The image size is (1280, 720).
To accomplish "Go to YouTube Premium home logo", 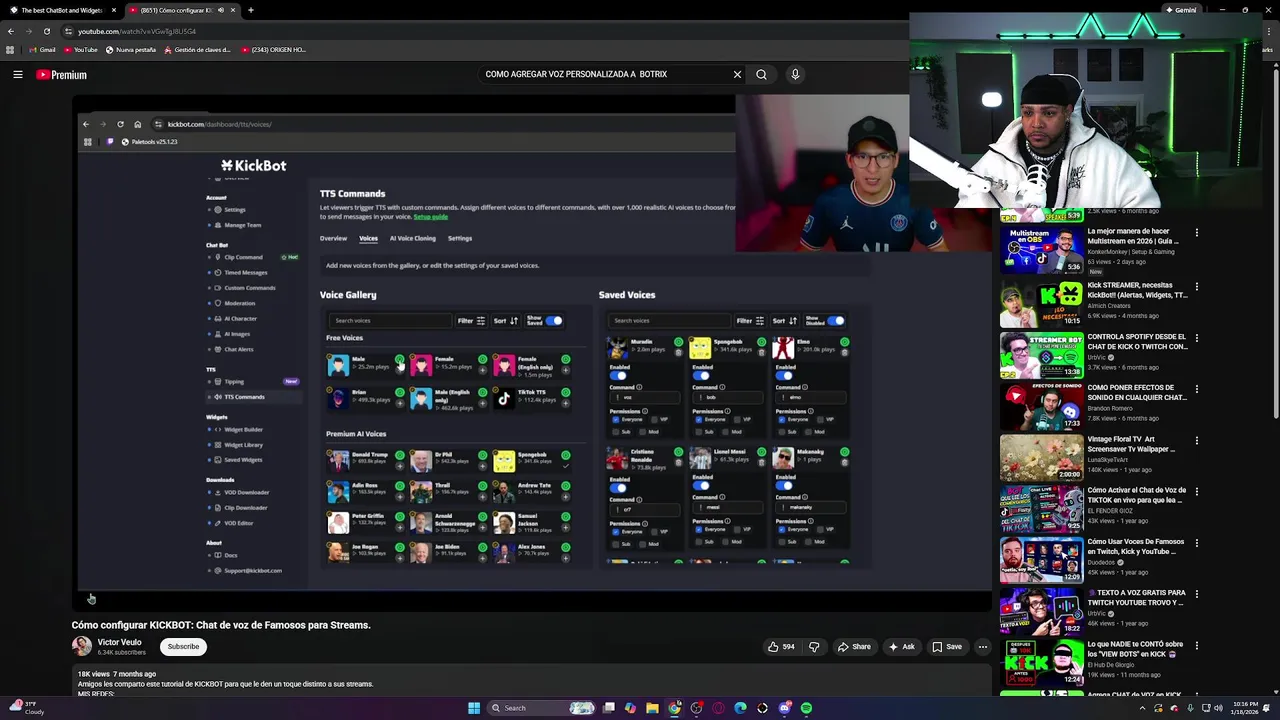I will pos(62,75).
